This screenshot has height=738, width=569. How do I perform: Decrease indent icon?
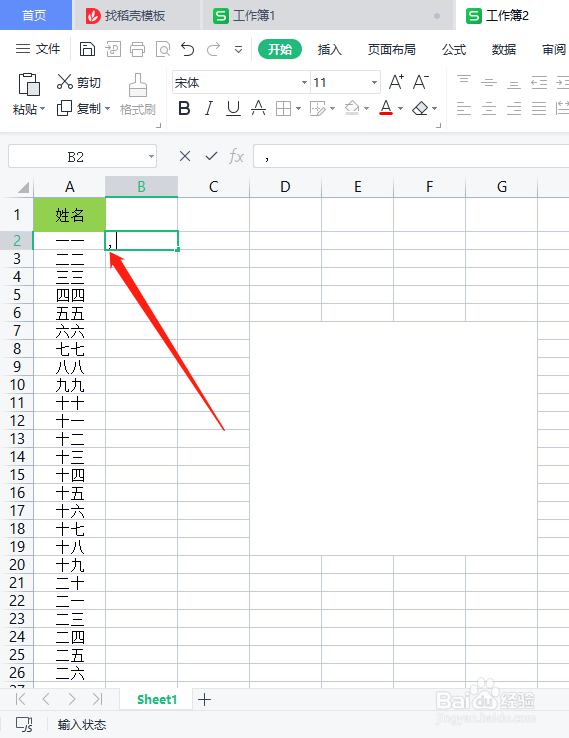[x=539, y=82]
